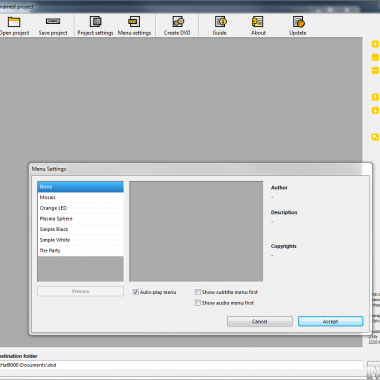380x380 pixels.
Task: Click the yellow plus add-title icon
Action: tap(375, 44)
